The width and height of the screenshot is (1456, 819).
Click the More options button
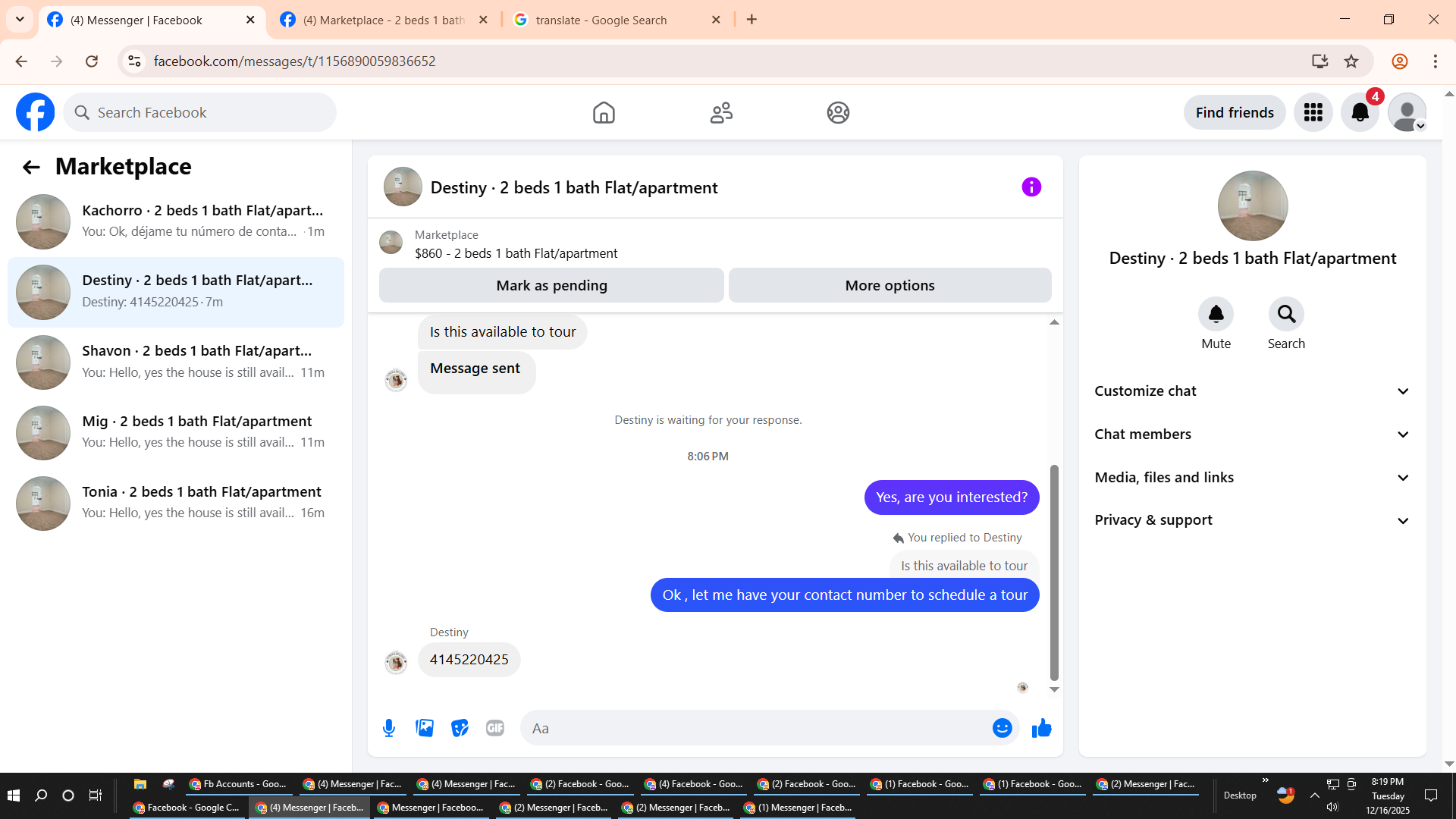pyautogui.click(x=890, y=285)
